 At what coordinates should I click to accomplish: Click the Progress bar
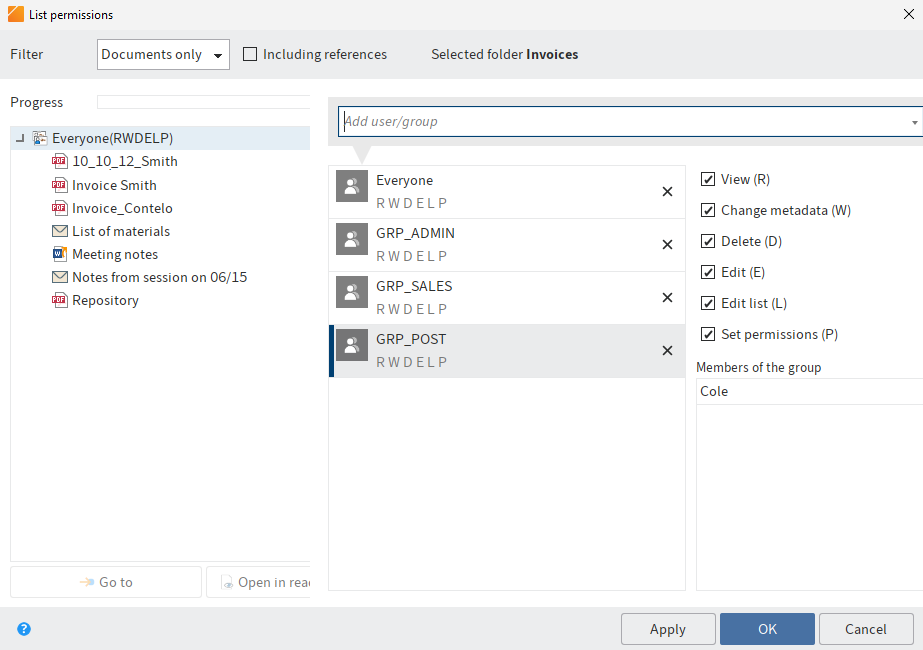click(x=203, y=101)
